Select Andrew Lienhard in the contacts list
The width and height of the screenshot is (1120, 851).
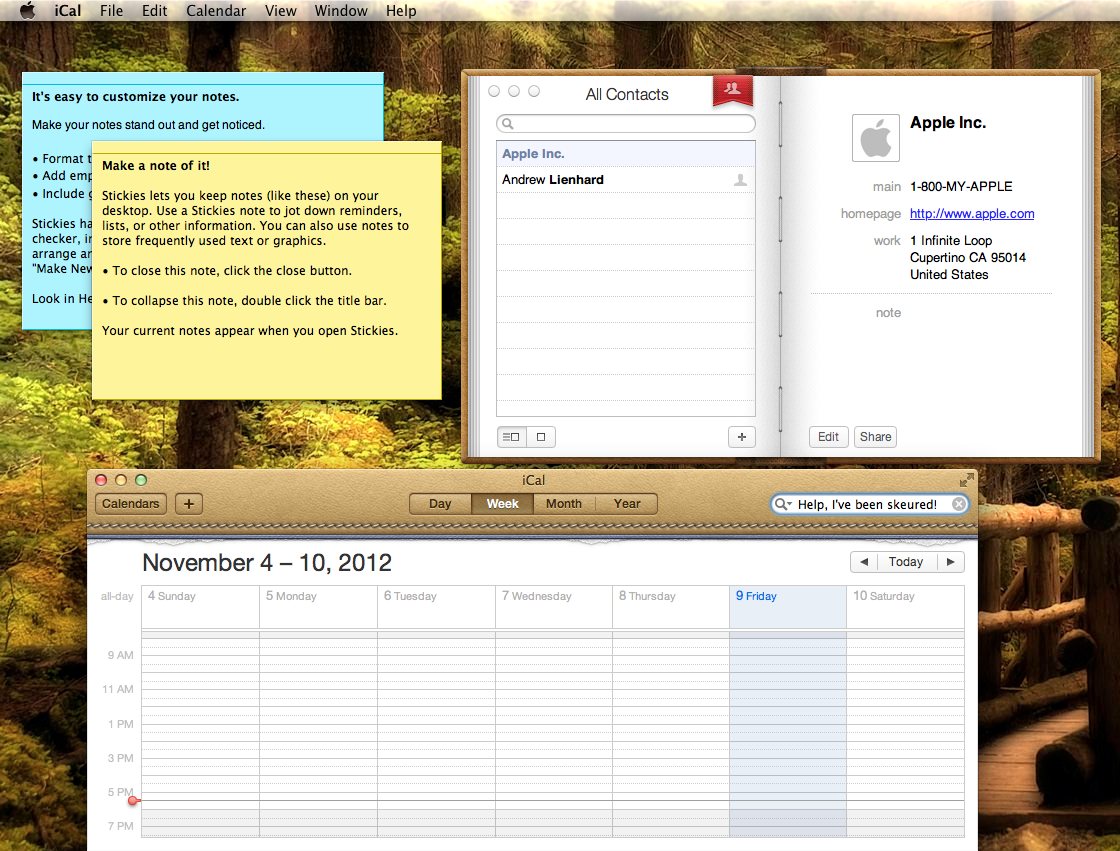(x=626, y=180)
